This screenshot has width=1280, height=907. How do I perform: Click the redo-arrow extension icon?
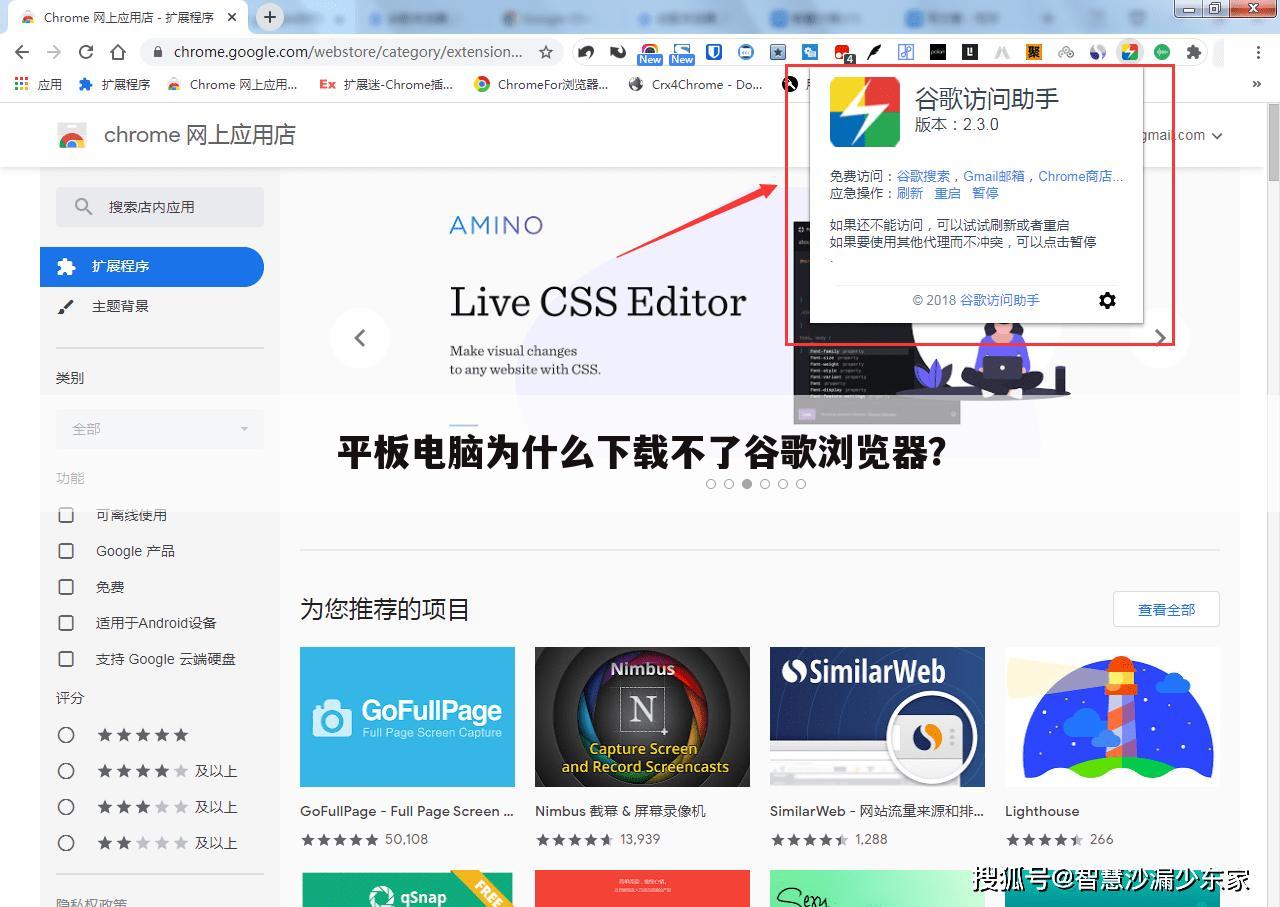pos(618,52)
